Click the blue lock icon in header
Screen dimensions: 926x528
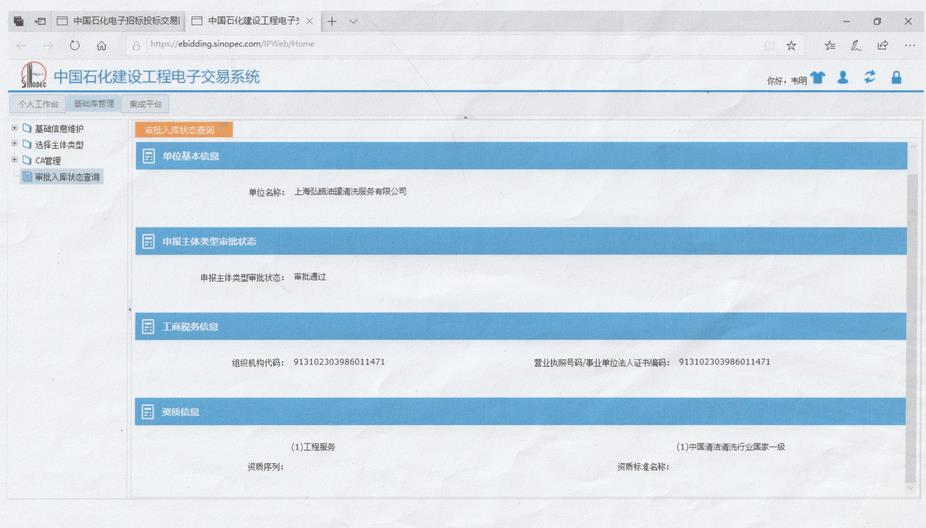(896, 77)
